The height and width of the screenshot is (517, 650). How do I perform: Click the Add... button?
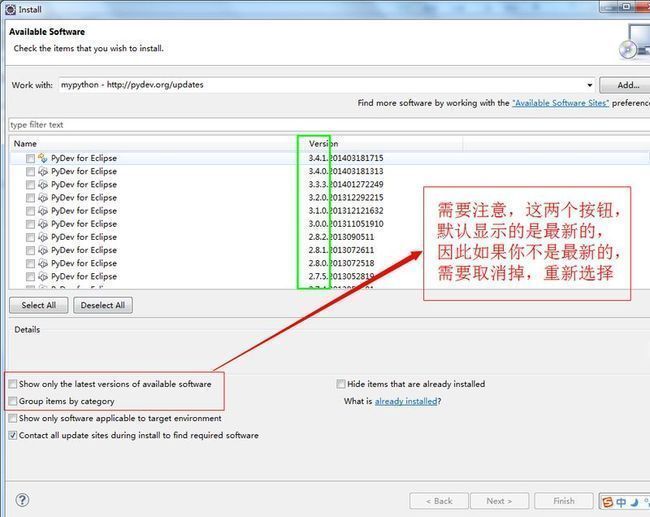626,85
